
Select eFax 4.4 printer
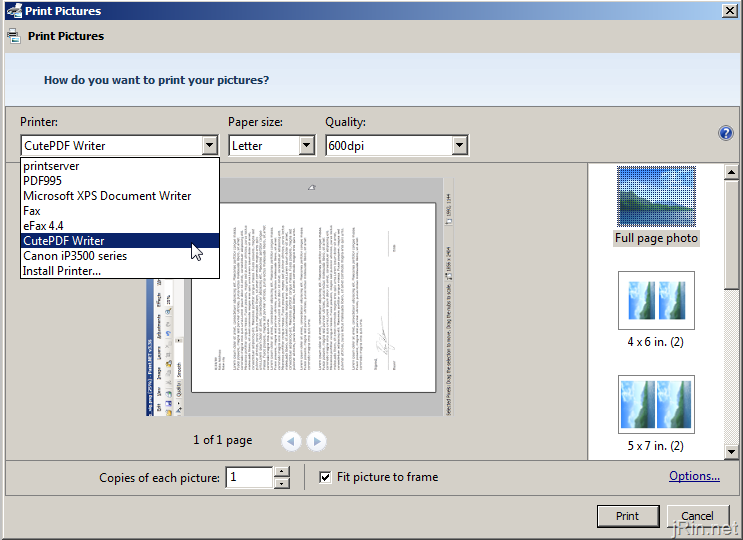pyautogui.click(x=120, y=225)
